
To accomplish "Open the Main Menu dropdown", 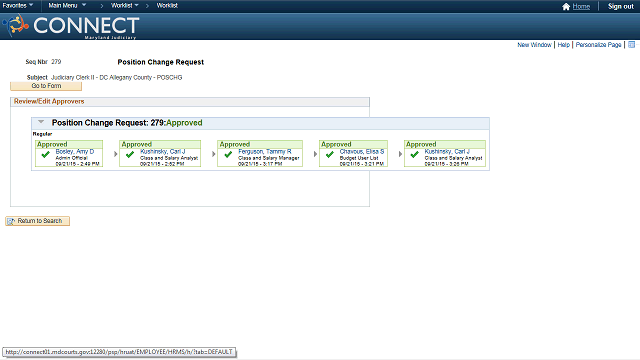I will point(67,6).
